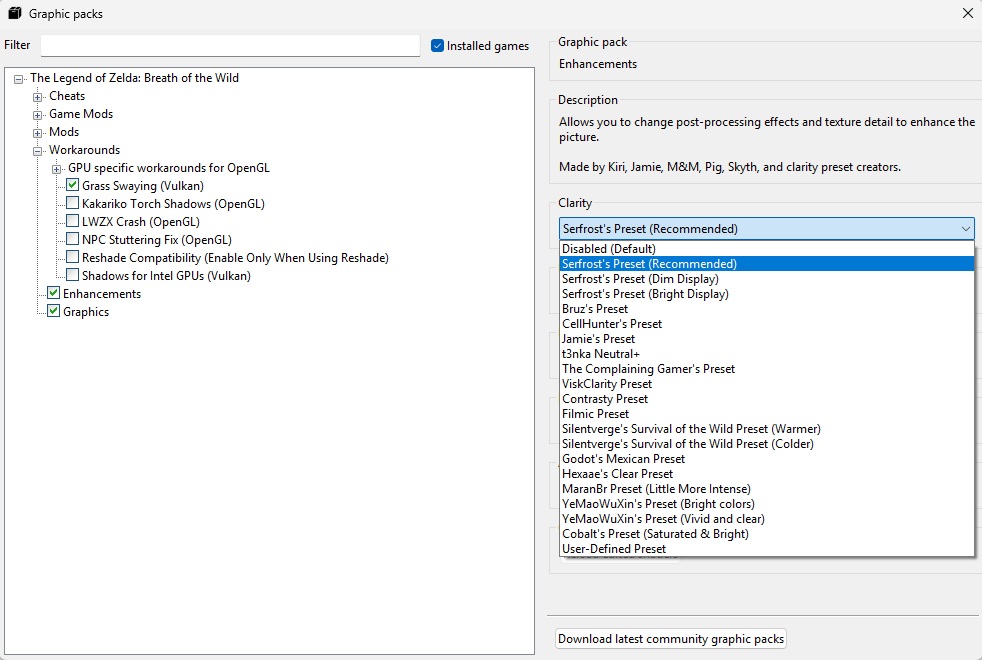Select the Cheats tree item label
982x660 pixels.
point(67,96)
